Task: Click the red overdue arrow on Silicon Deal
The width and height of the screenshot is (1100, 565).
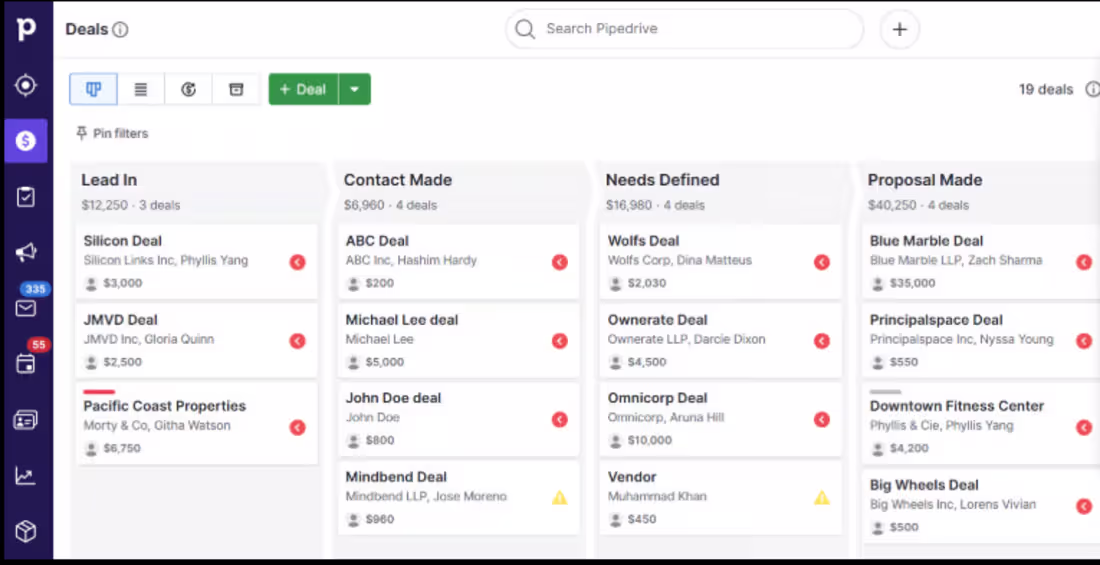Action: pos(297,262)
